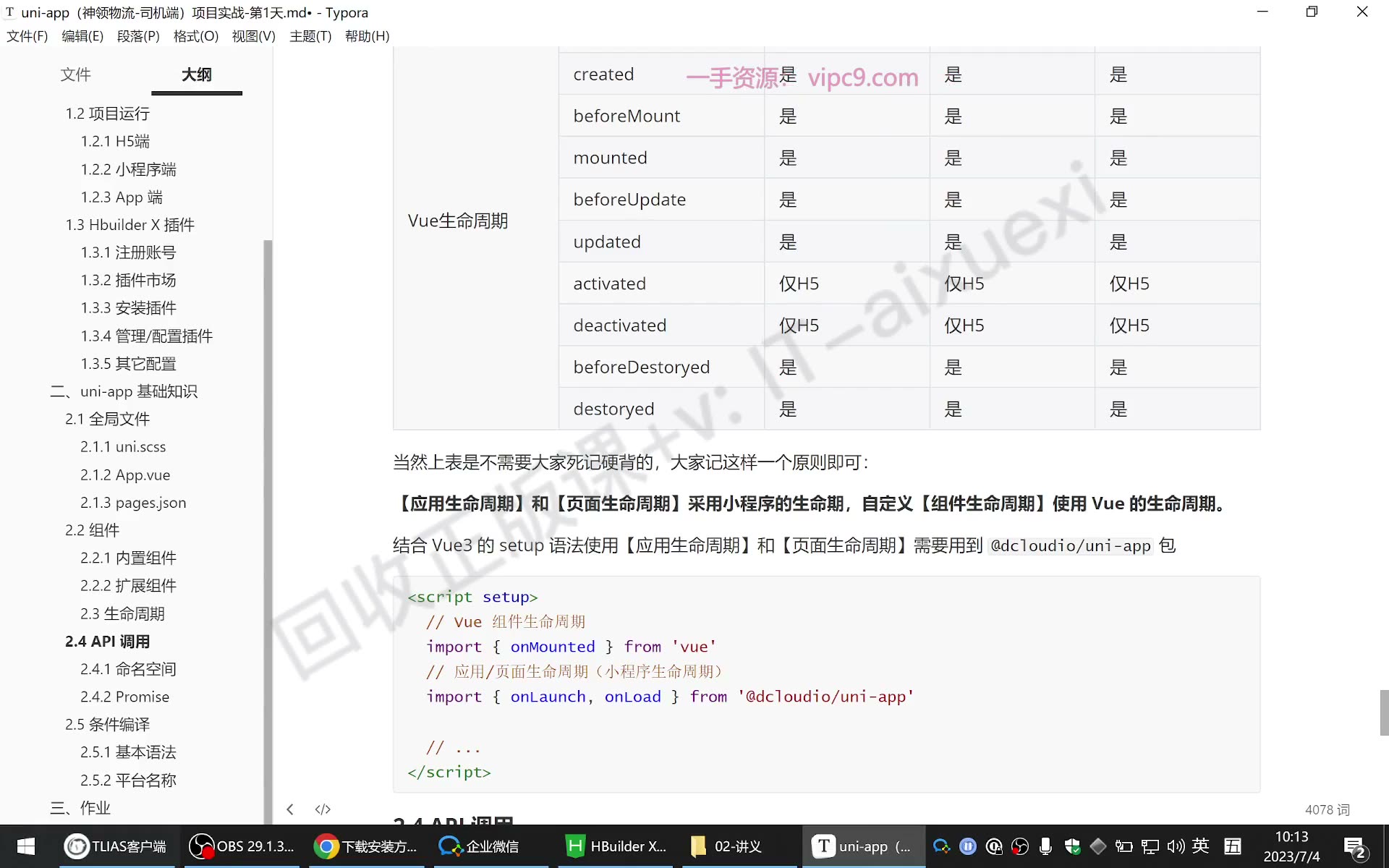1389x868 pixels.
Task: Open the Chrome 下载安装方 taskbar window
Action: pos(366,846)
